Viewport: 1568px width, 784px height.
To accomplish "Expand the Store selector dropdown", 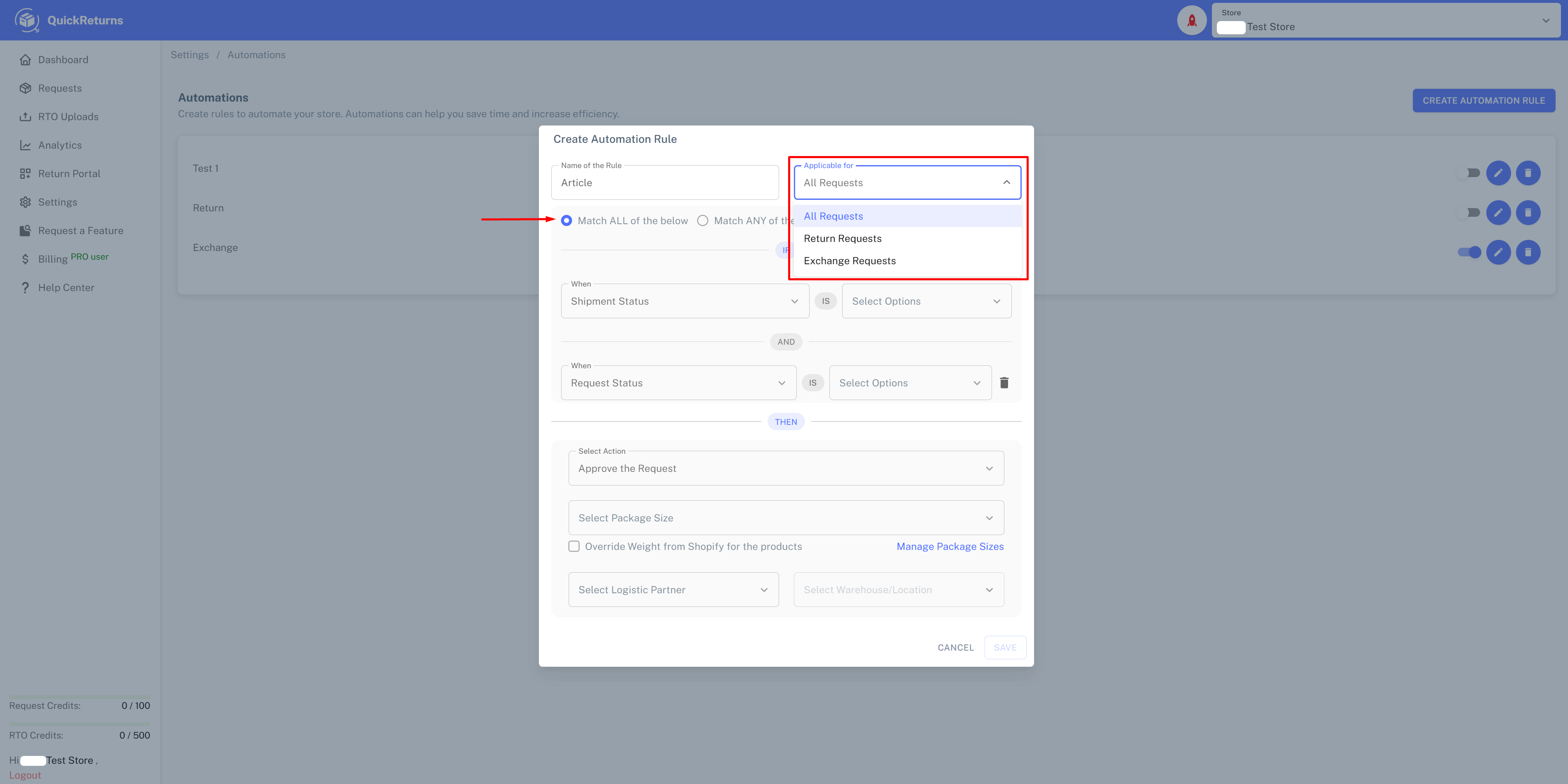I will point(1386,21).
